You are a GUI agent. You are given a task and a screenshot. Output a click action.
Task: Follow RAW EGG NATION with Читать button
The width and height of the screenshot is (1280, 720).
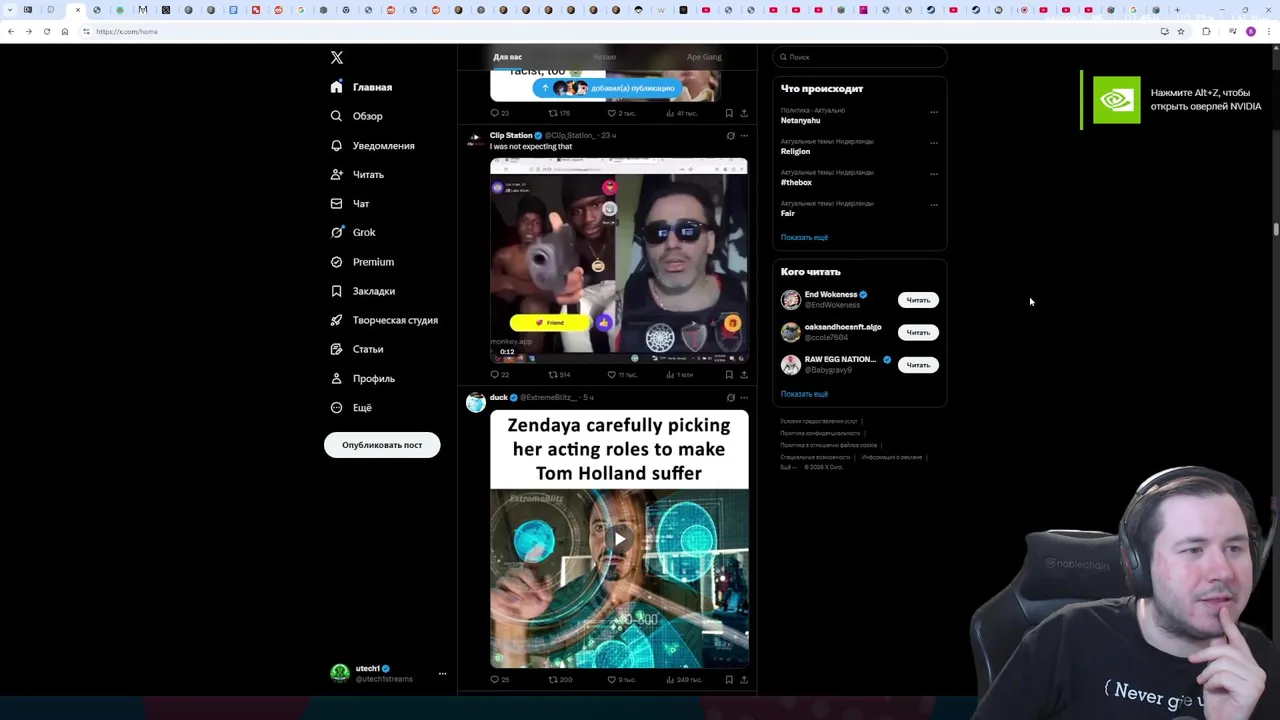(918, 365)
